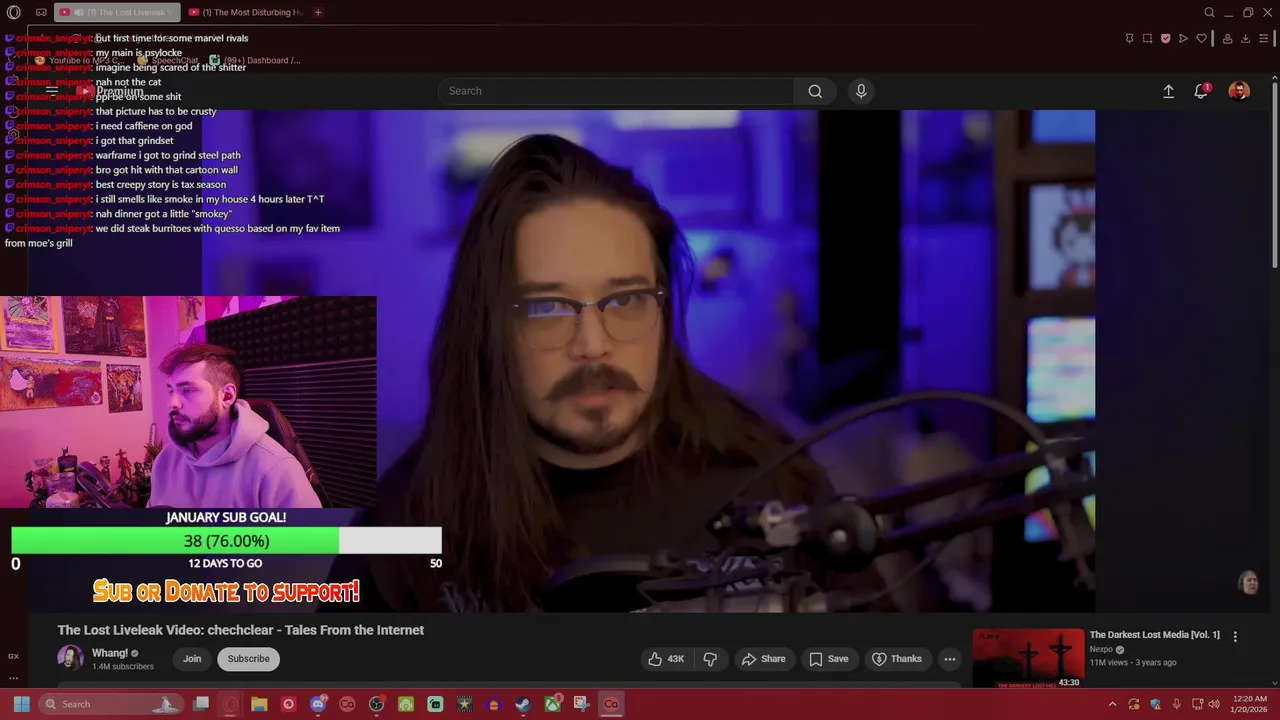
Task: Share the video
Action: [763, 659]
